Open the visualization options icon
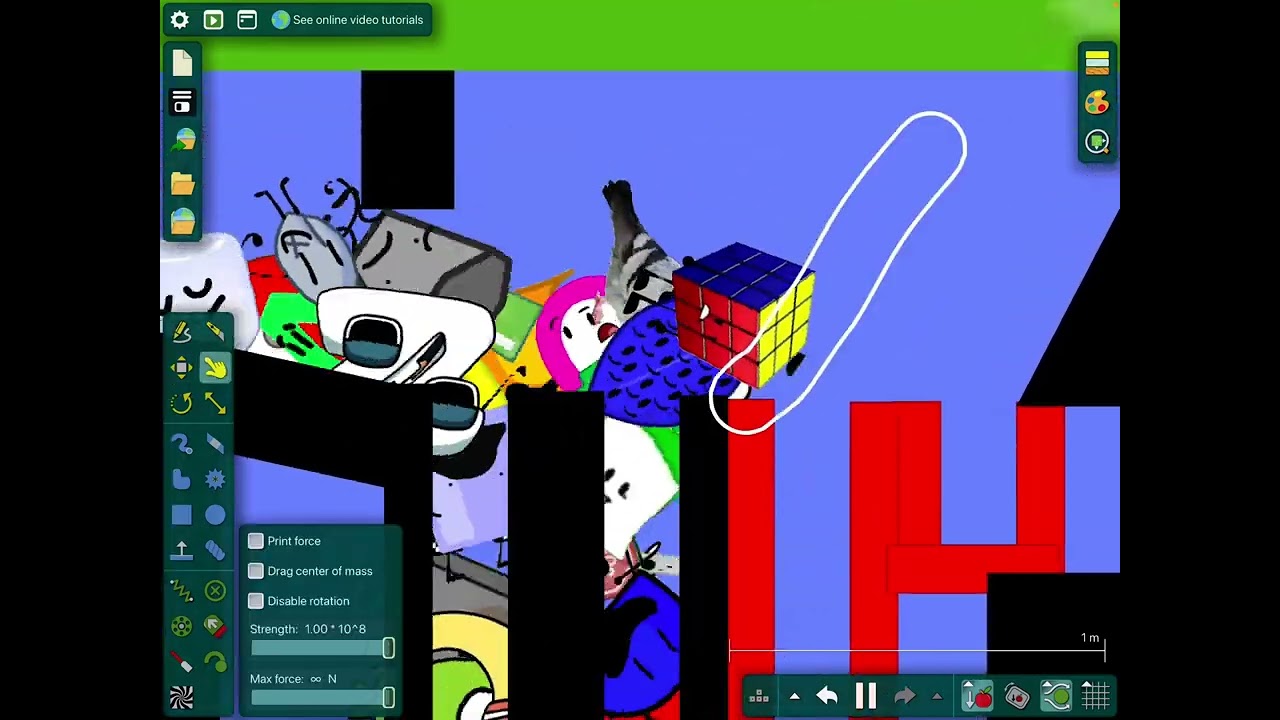Viewport: 1280px width, 720px height. tap(1097, 142)
